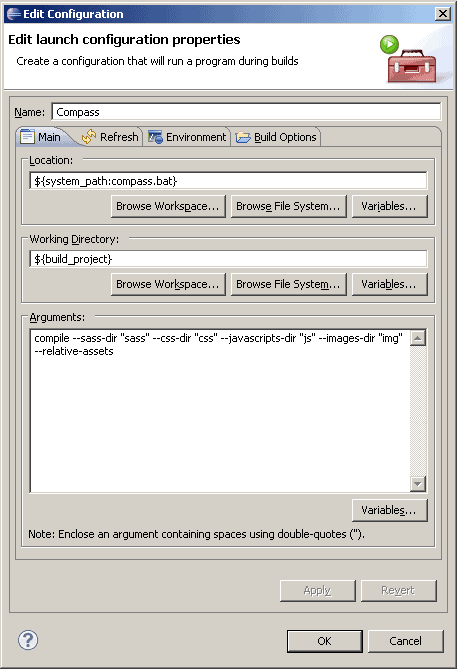Cancel the Edit Configuration dialog
Image resolution: width=457 pixels, height=669 pixels.
pyautogui.click(x=405, y=641)
